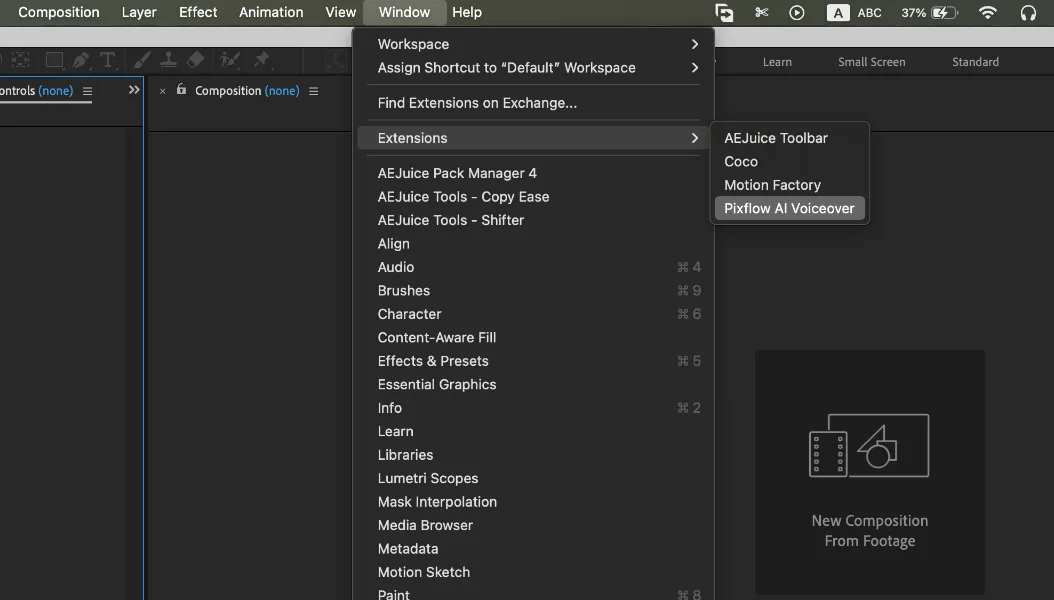Image resolution: width=1054 pixels, height=600 pixels.
Task: Select the Pen tool in the toolbar
Action: 81,60
